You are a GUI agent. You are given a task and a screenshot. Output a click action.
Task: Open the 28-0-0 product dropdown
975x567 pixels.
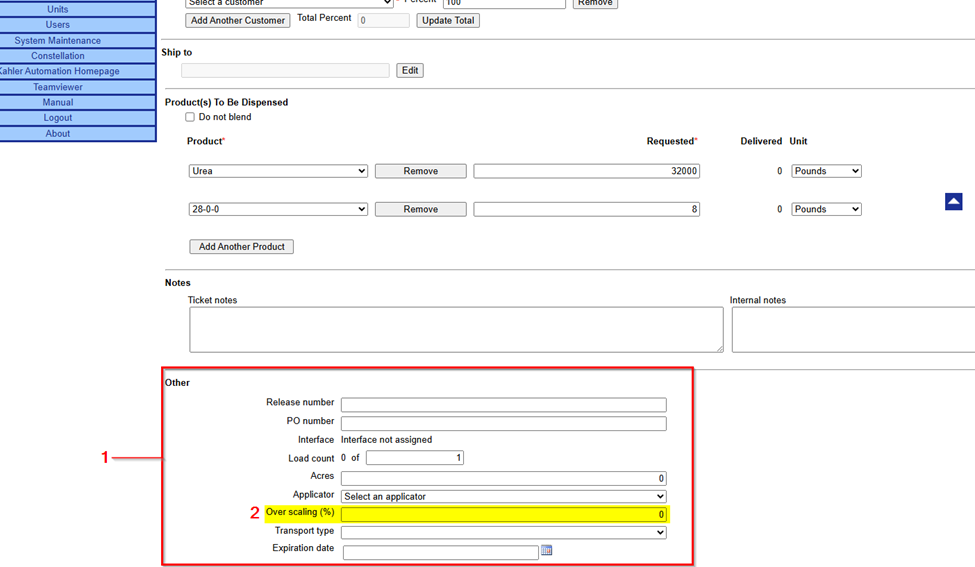pos(278,209)
